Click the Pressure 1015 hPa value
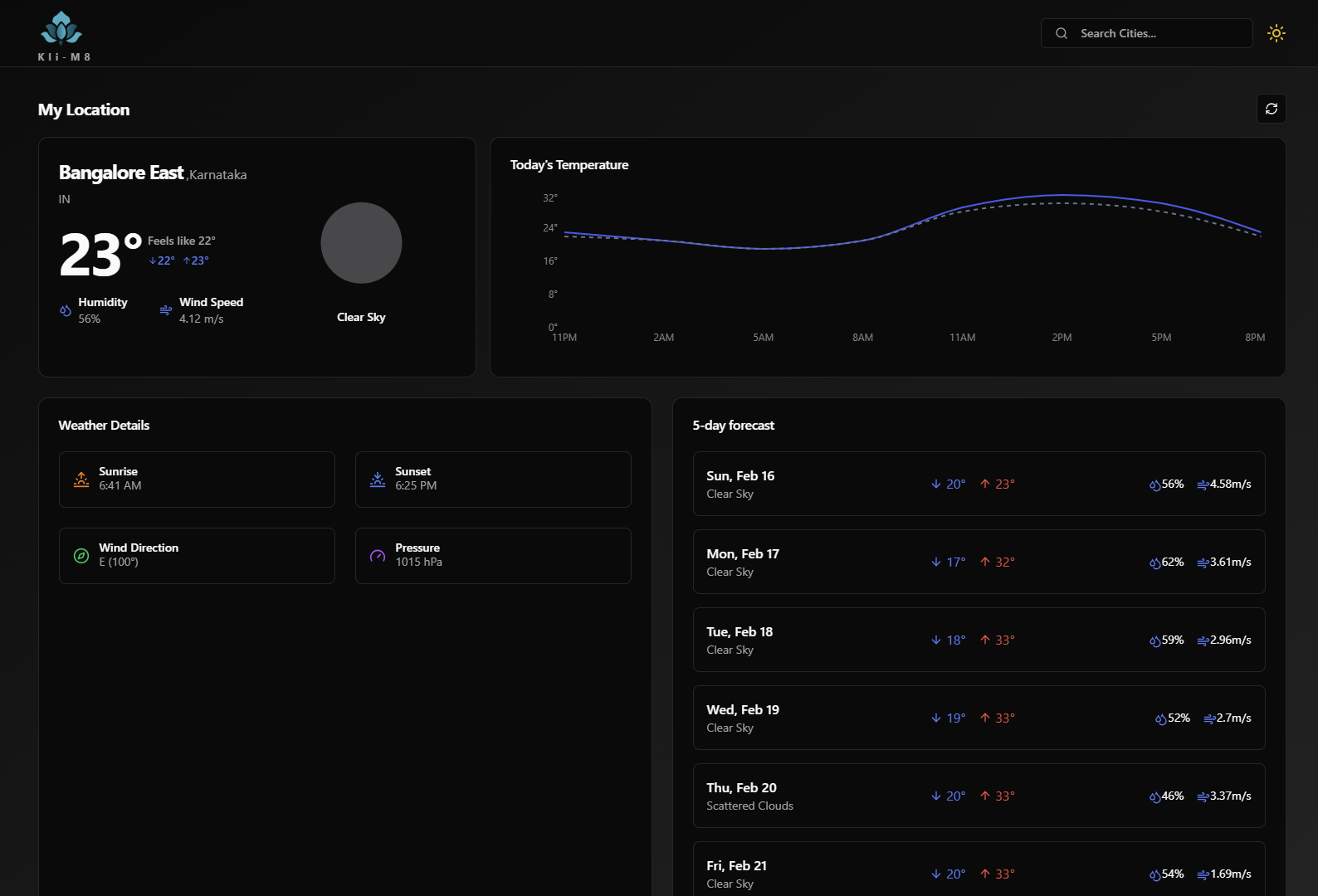The image size is (1318, 896). tap(418, 562)
